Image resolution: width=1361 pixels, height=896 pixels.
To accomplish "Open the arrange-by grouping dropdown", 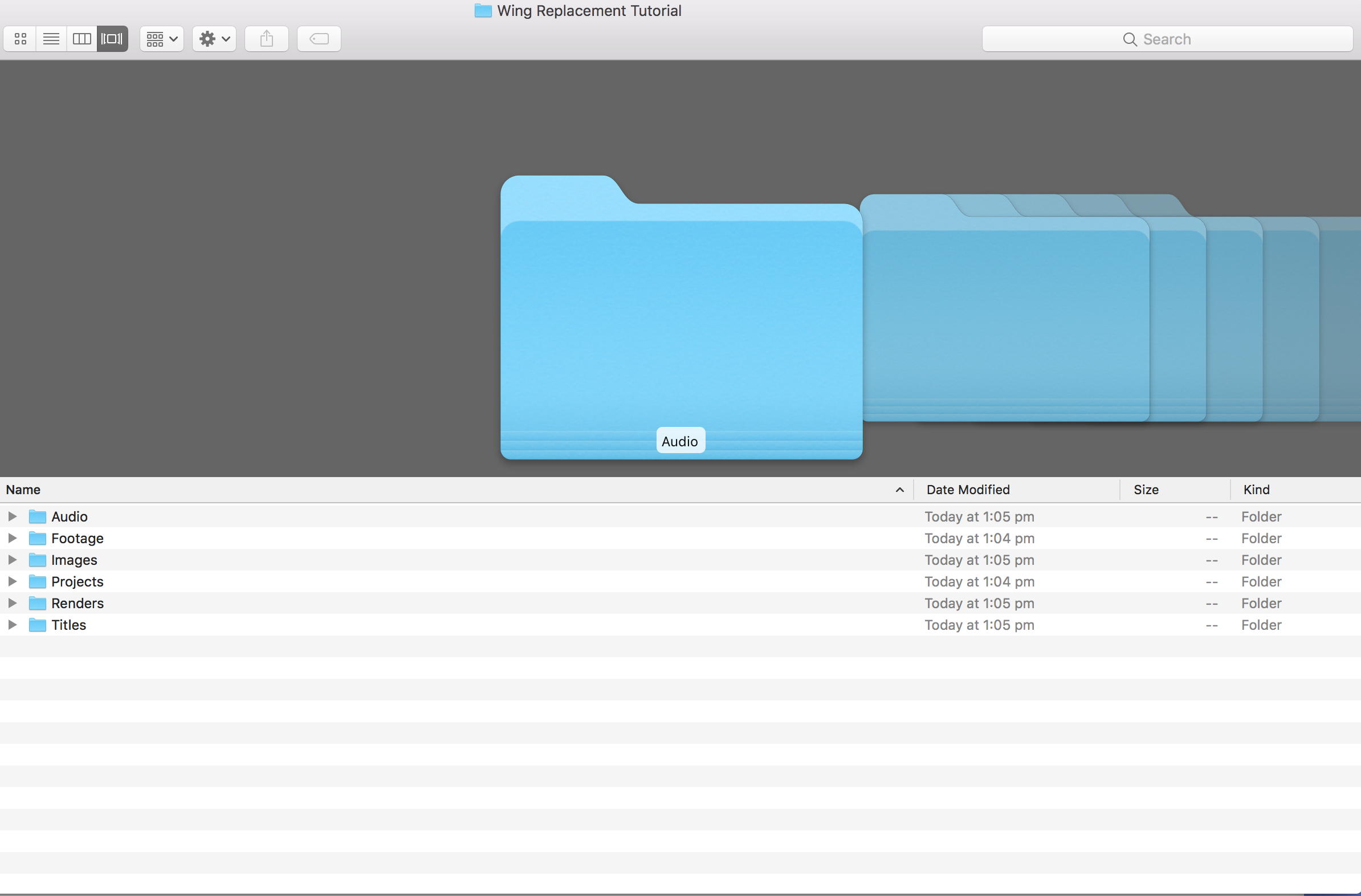I will pos(162,39).
